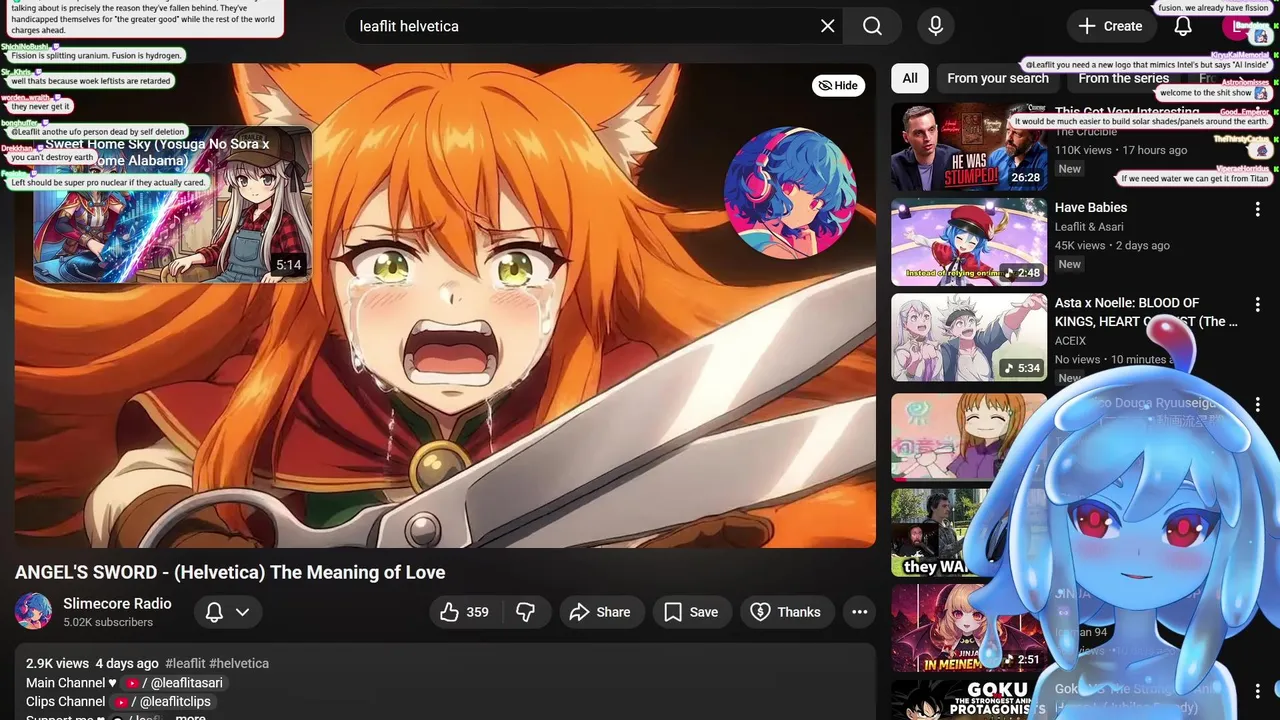1280x720 pixels.
Task: Select the 'From the series' chip
Action: 1123,78
